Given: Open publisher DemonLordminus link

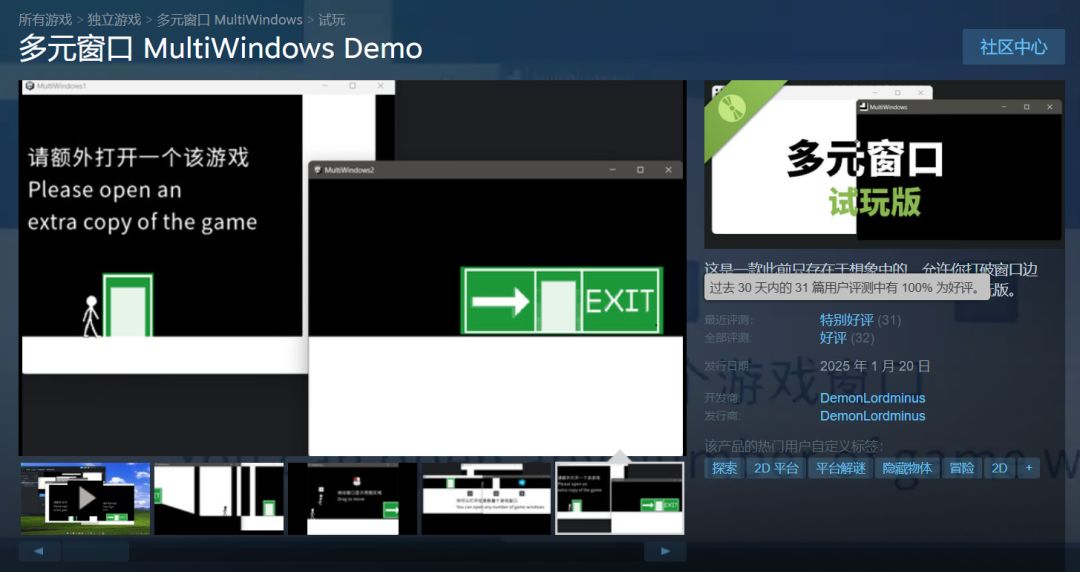Looking at the screenshot, I should coord(872,416).
